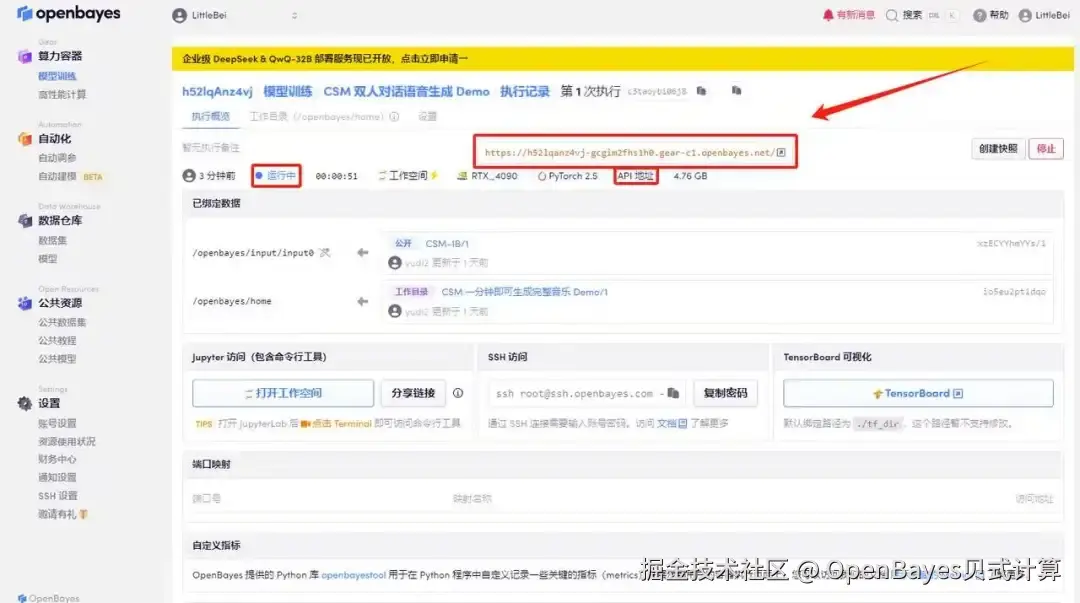The height and width of the screenshot is (603, 1080).
Task: Open the openbayestool library link
Action: tap(353, 575)
